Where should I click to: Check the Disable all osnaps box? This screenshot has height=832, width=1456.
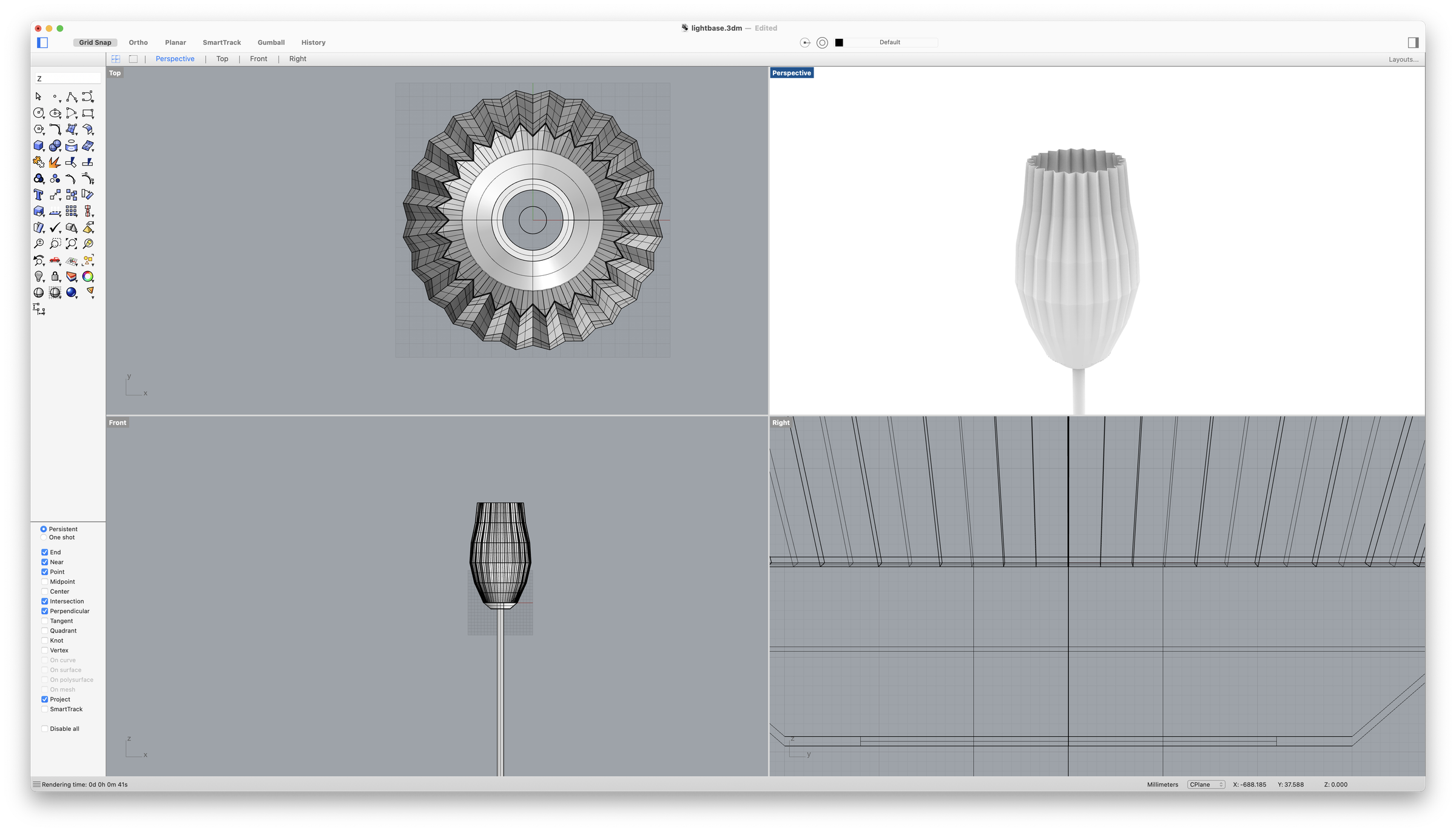(x=45, y=729)
